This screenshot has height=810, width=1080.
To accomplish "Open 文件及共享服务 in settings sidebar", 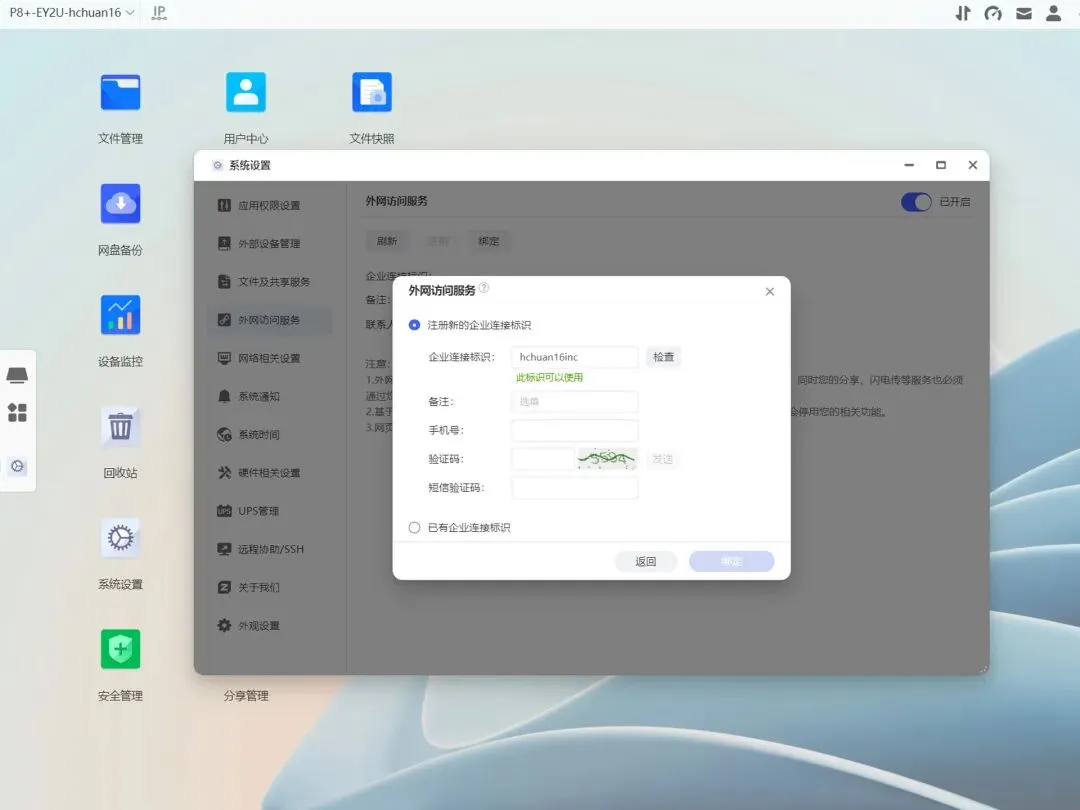I will [269, 282].
